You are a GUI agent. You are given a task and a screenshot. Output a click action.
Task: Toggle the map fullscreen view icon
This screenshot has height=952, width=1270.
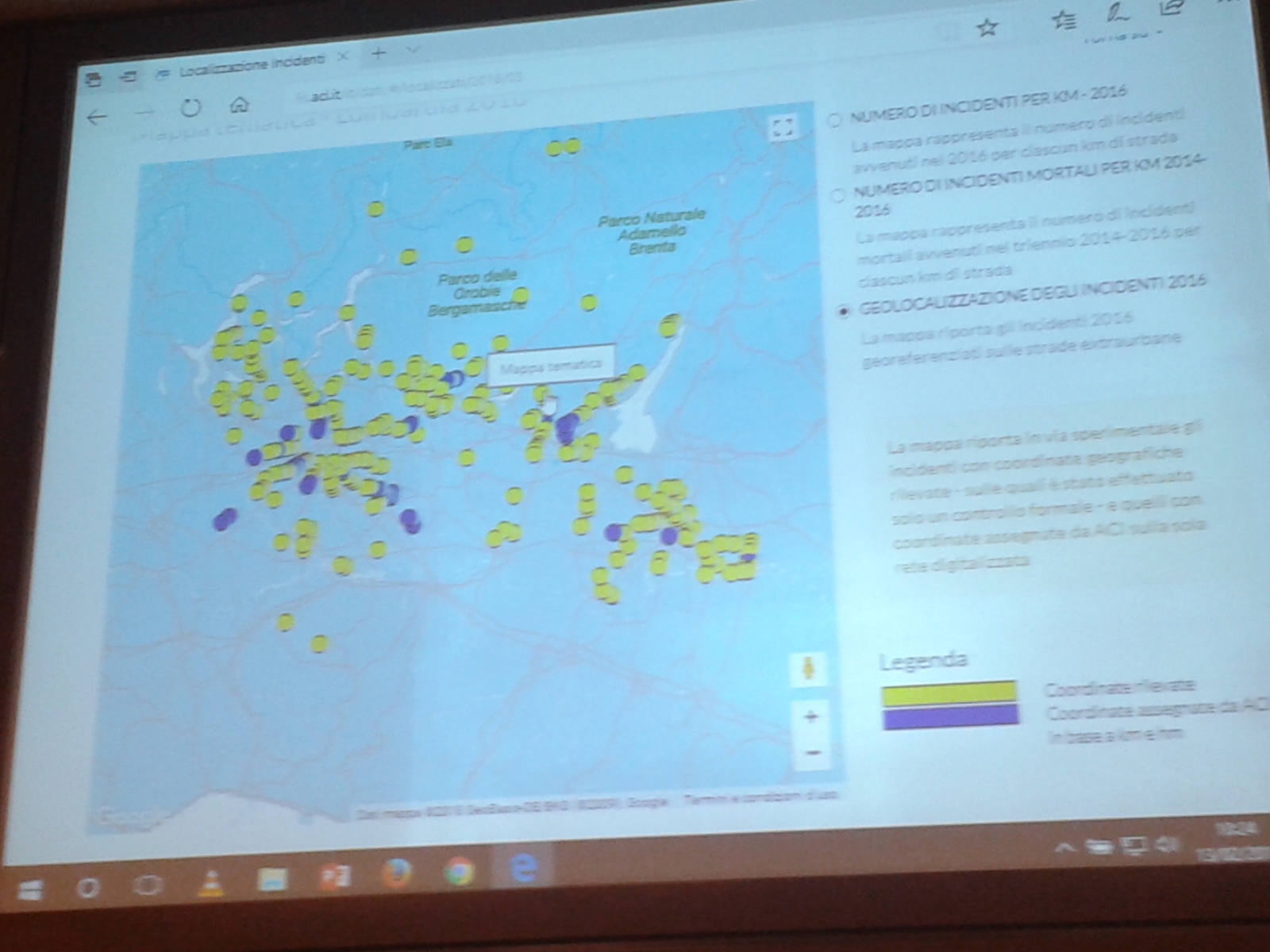(783, 127)
